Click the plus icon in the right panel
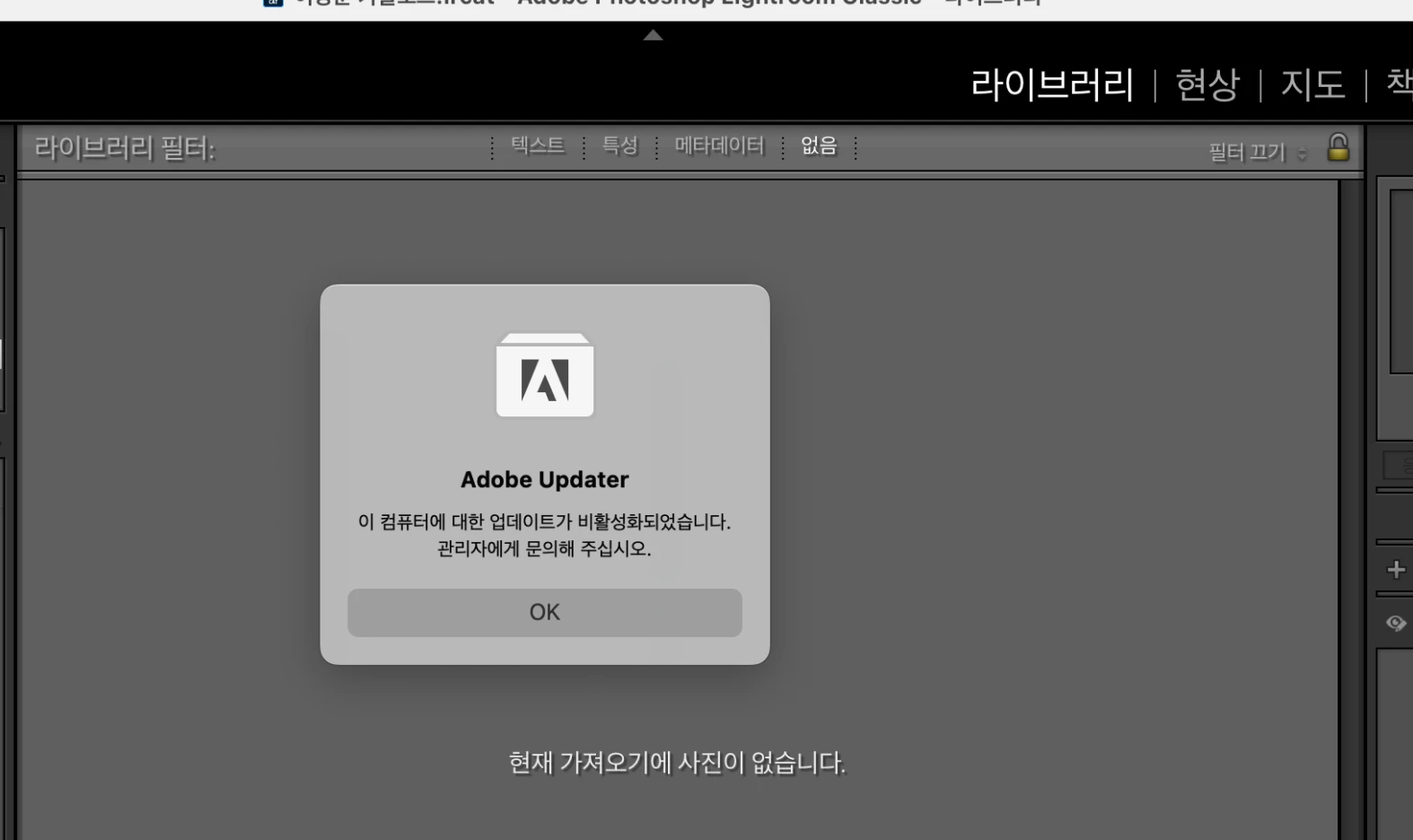 [1396, 569]
